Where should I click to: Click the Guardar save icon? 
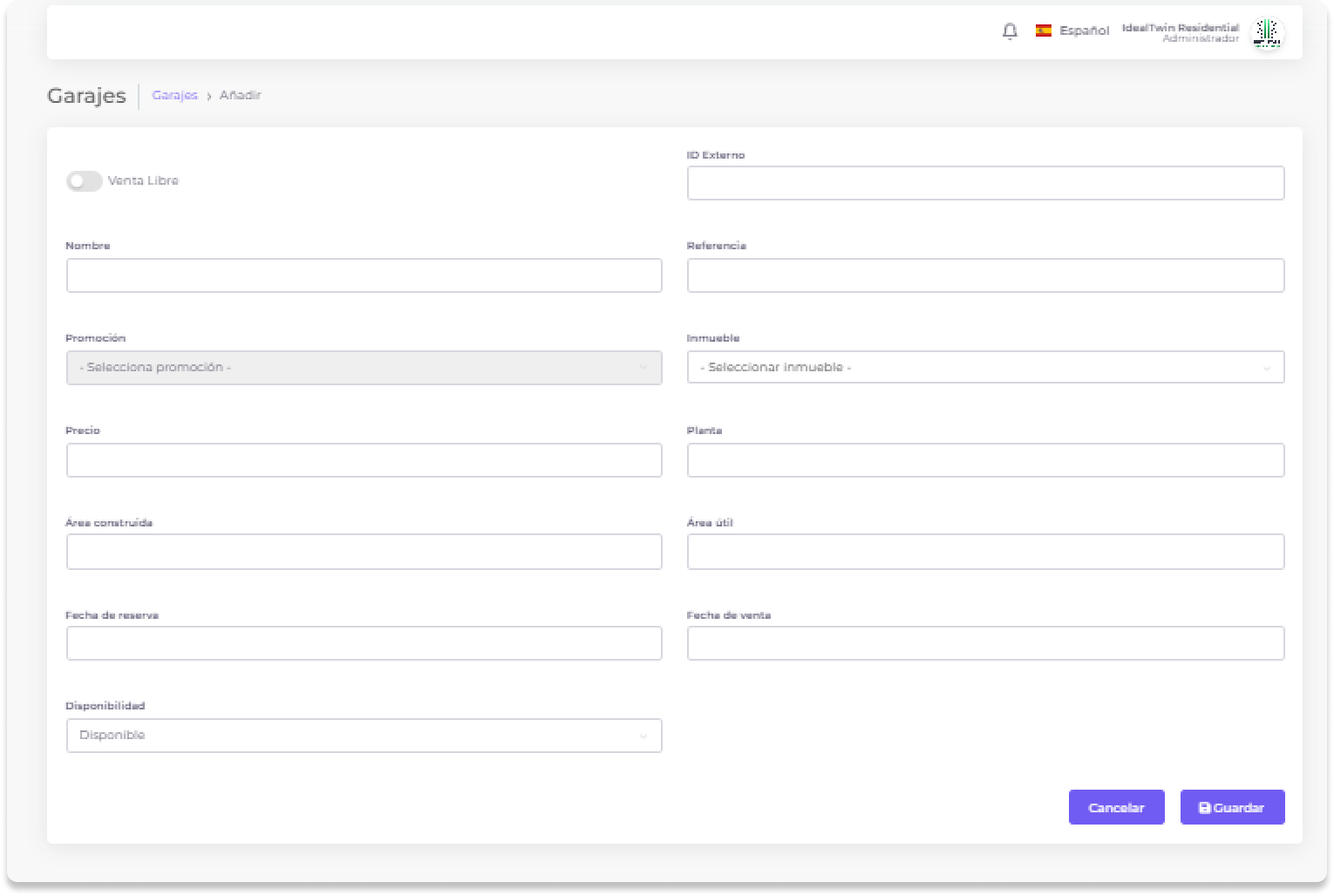(x=1204, y=808)
